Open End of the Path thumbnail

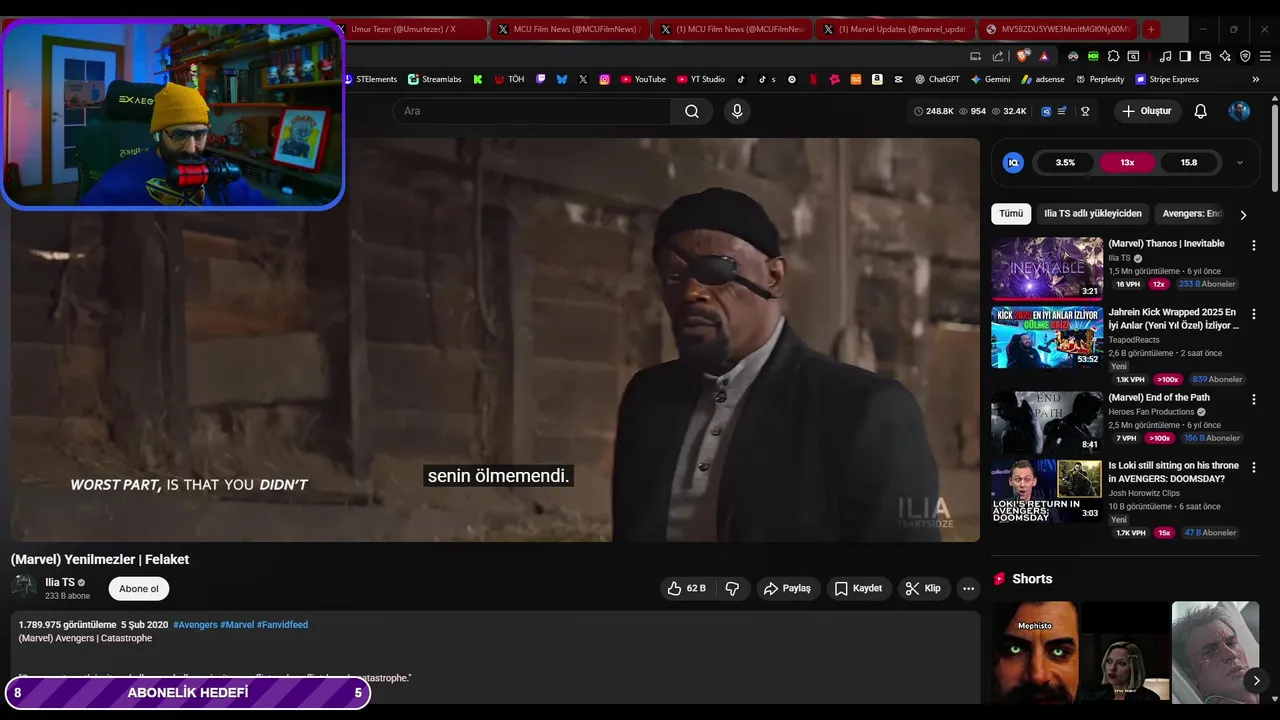[1047, 422]
